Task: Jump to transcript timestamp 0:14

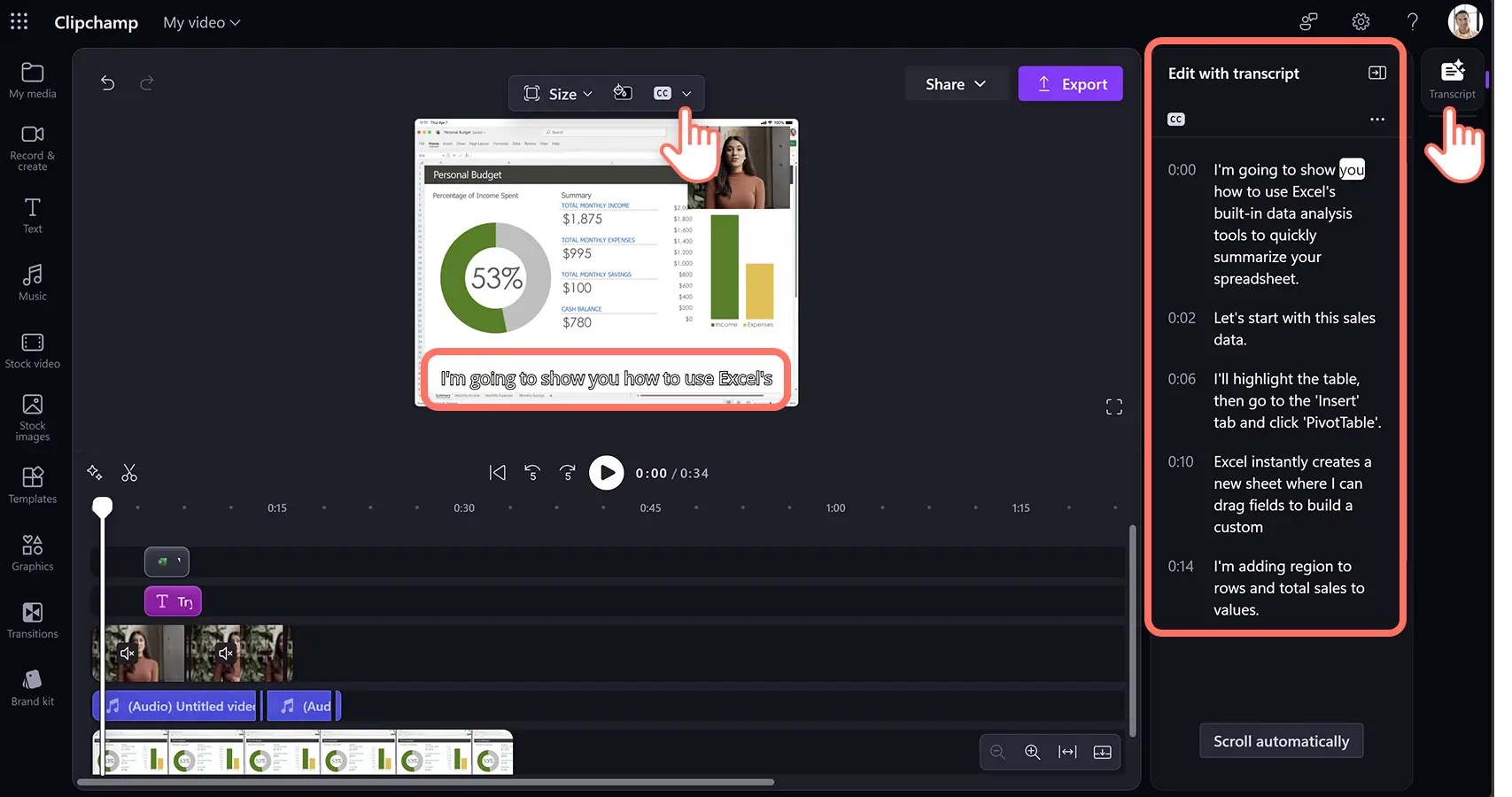Action: (1181, 566)
